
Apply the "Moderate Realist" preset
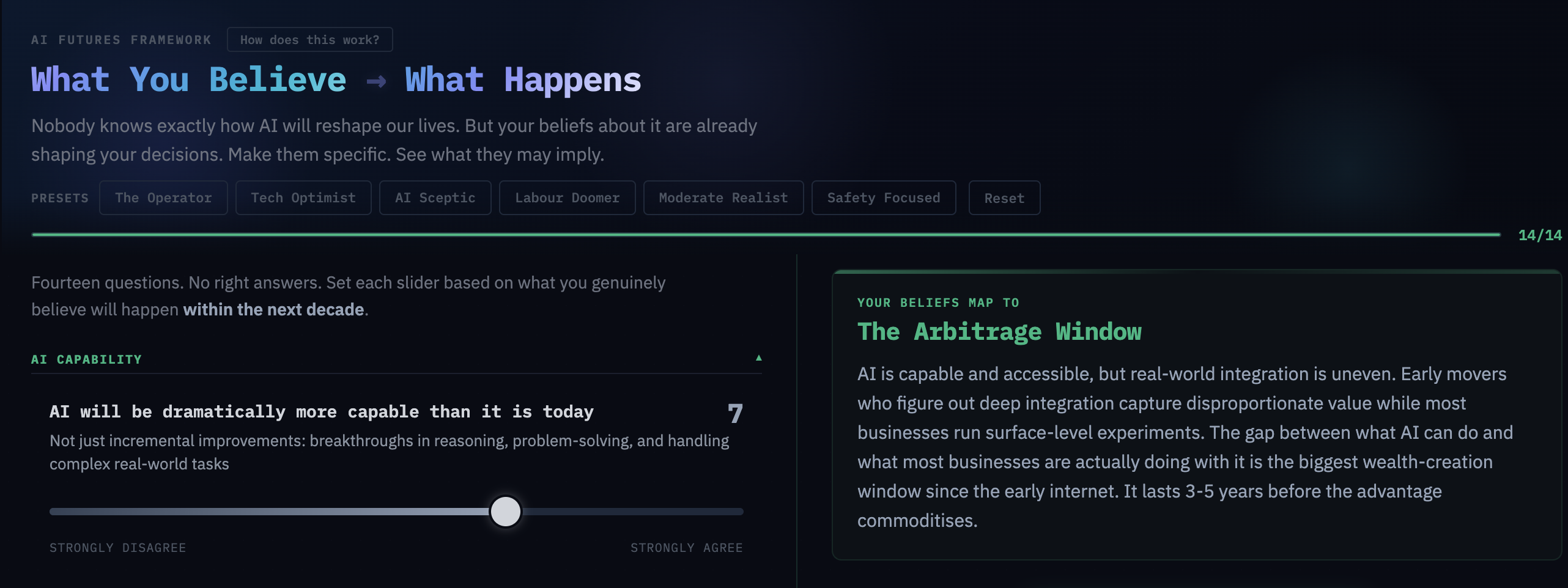click(723, 197)
